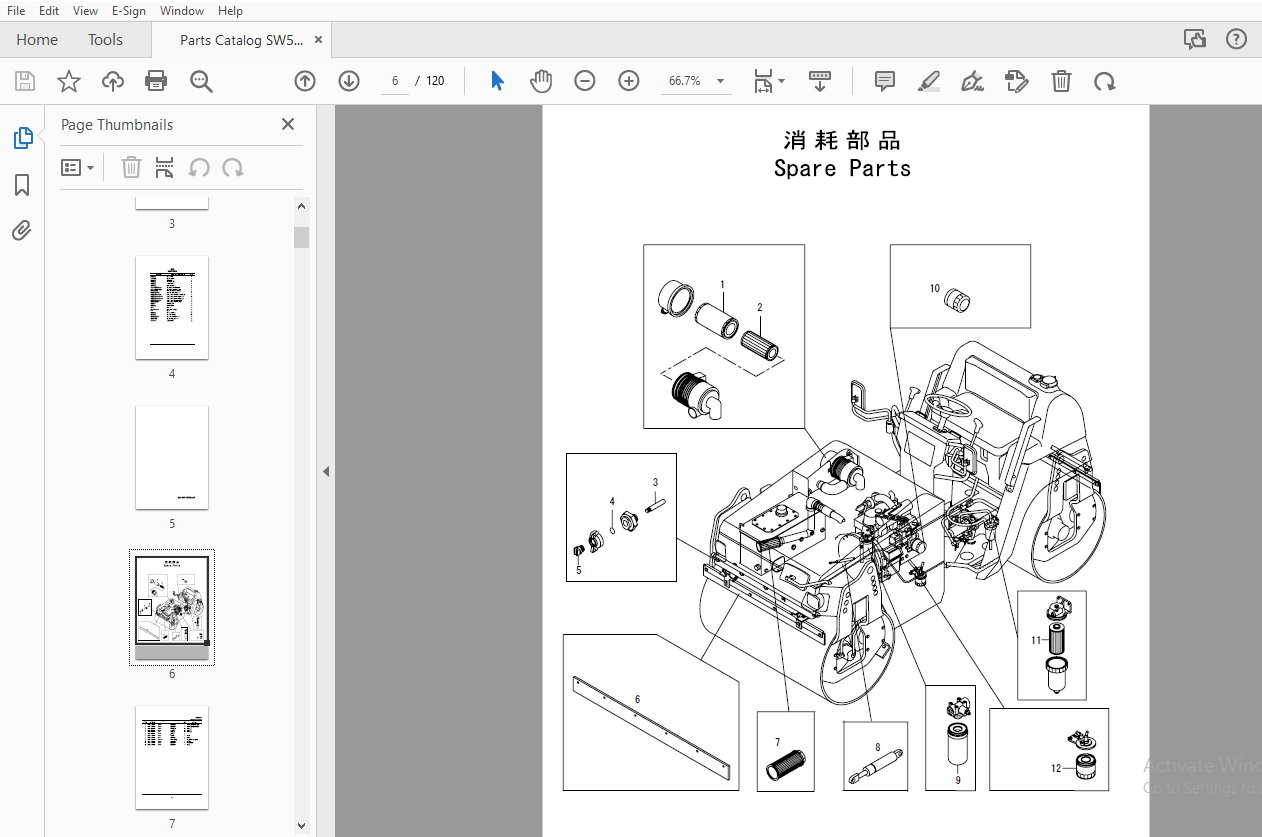
Task: Open fit page options icon
Action: pyautogui.click(x=763, y=81)
